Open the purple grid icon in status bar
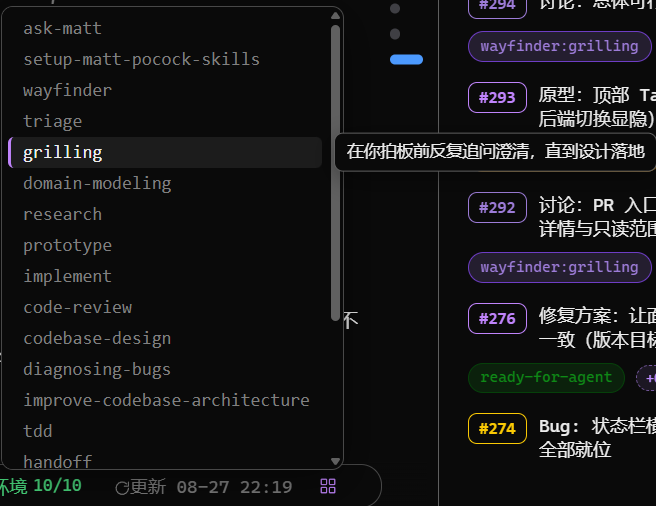 click(328, 486)
